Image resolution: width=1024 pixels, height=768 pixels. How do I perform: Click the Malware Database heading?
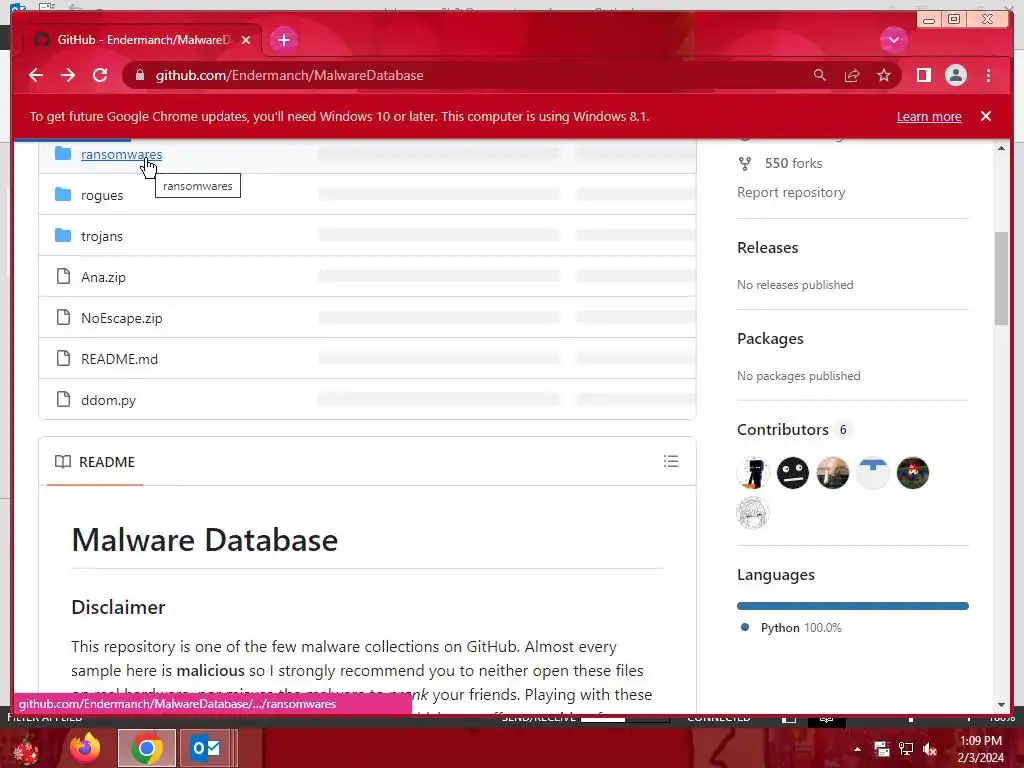pos(204,541)
